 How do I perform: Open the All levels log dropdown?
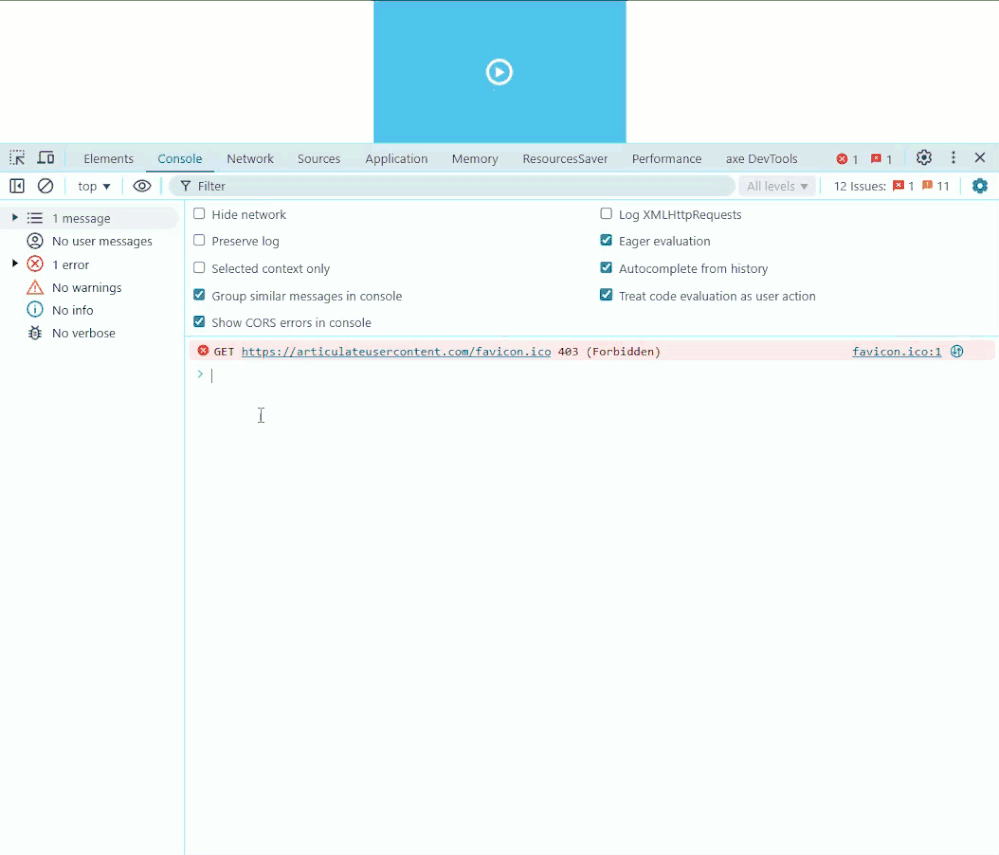777,186
